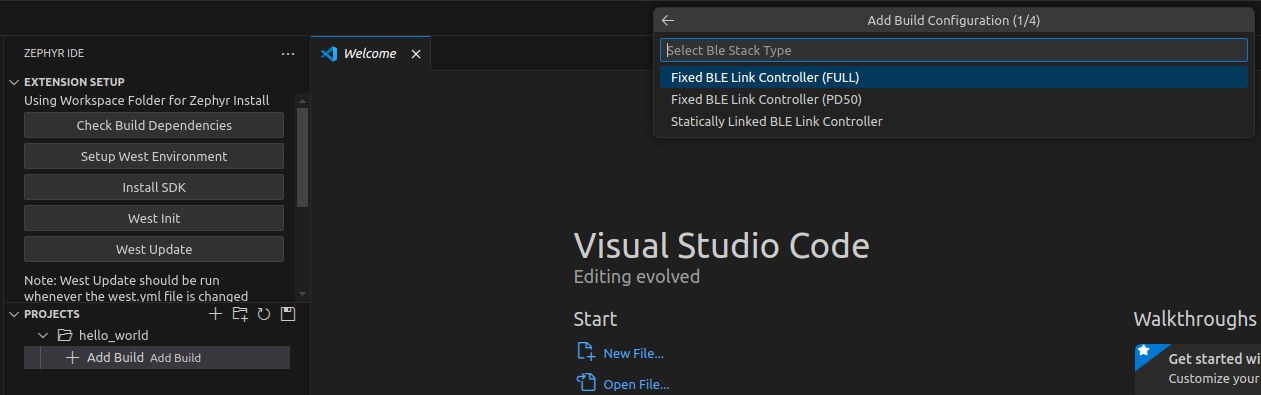Screen dimensions: 1261x395
Task: Click the refresh icon in the Projects header
Action: (x=264, y=314)
